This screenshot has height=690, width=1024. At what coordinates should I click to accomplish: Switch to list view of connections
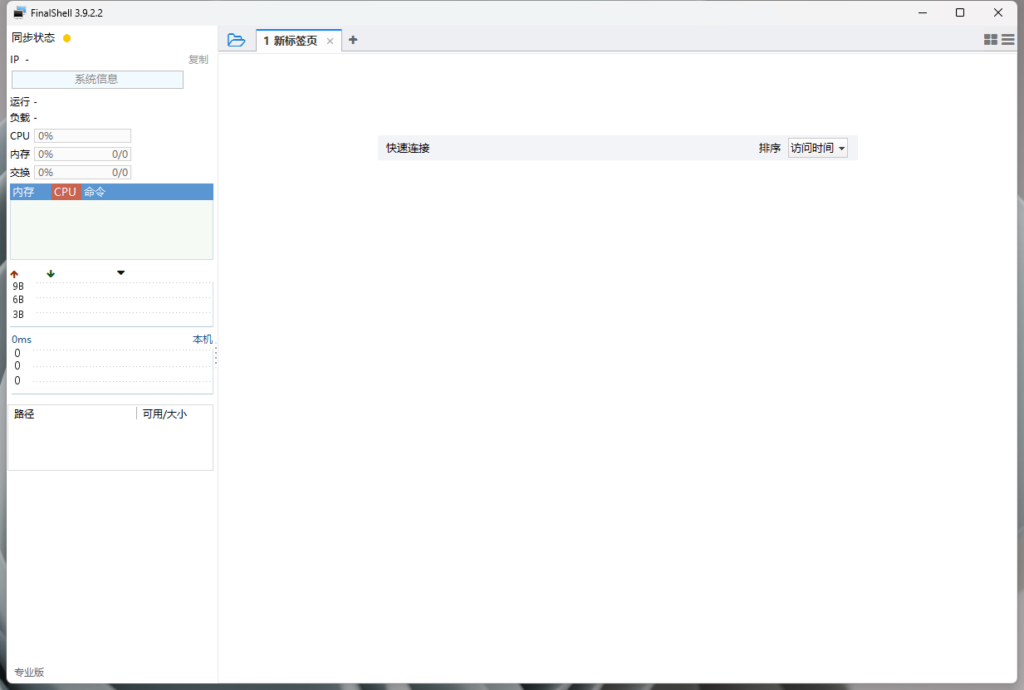click(x=1008, y=39)
